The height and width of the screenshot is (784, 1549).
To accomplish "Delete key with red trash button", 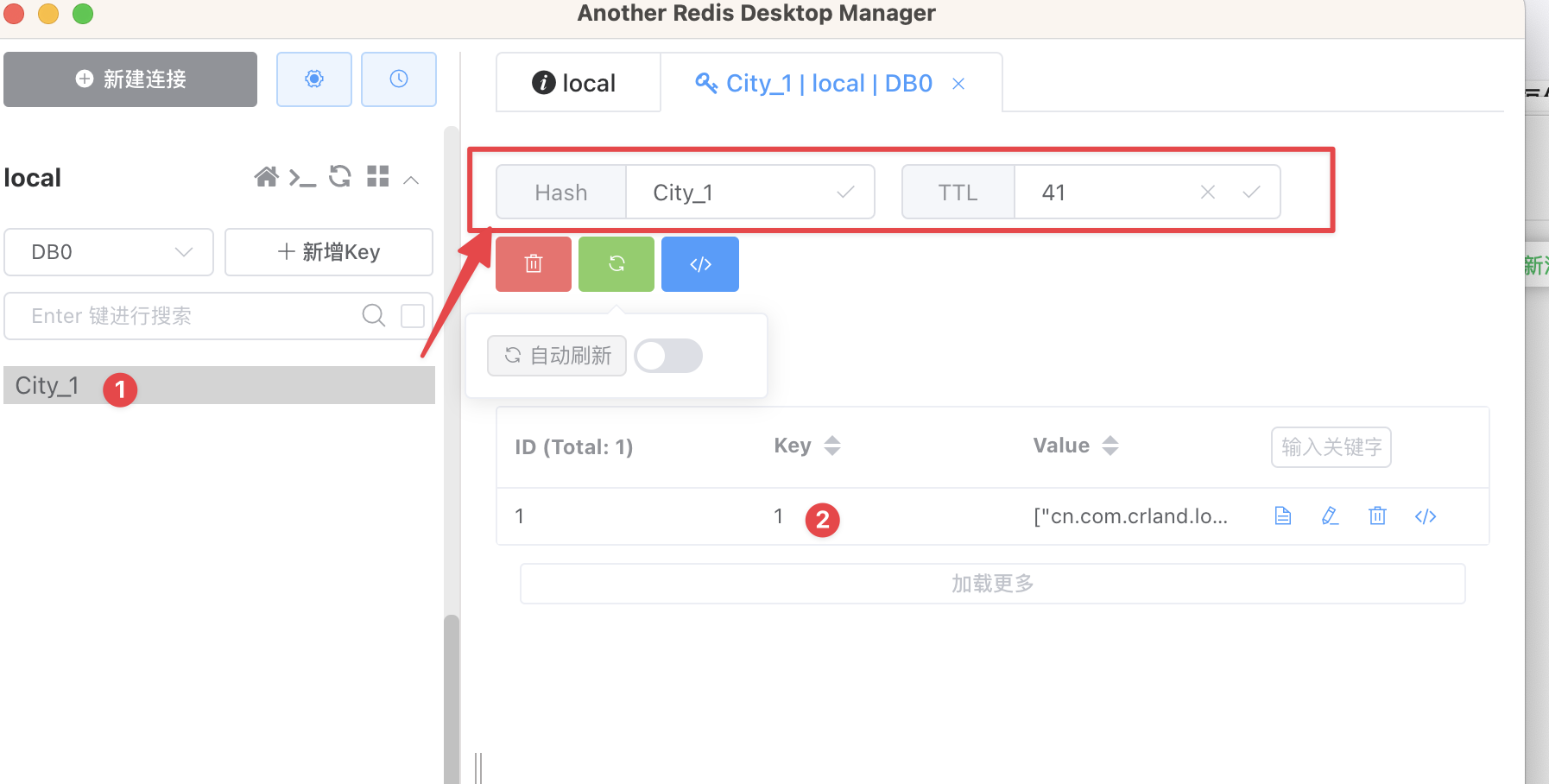I will (534, 264).
